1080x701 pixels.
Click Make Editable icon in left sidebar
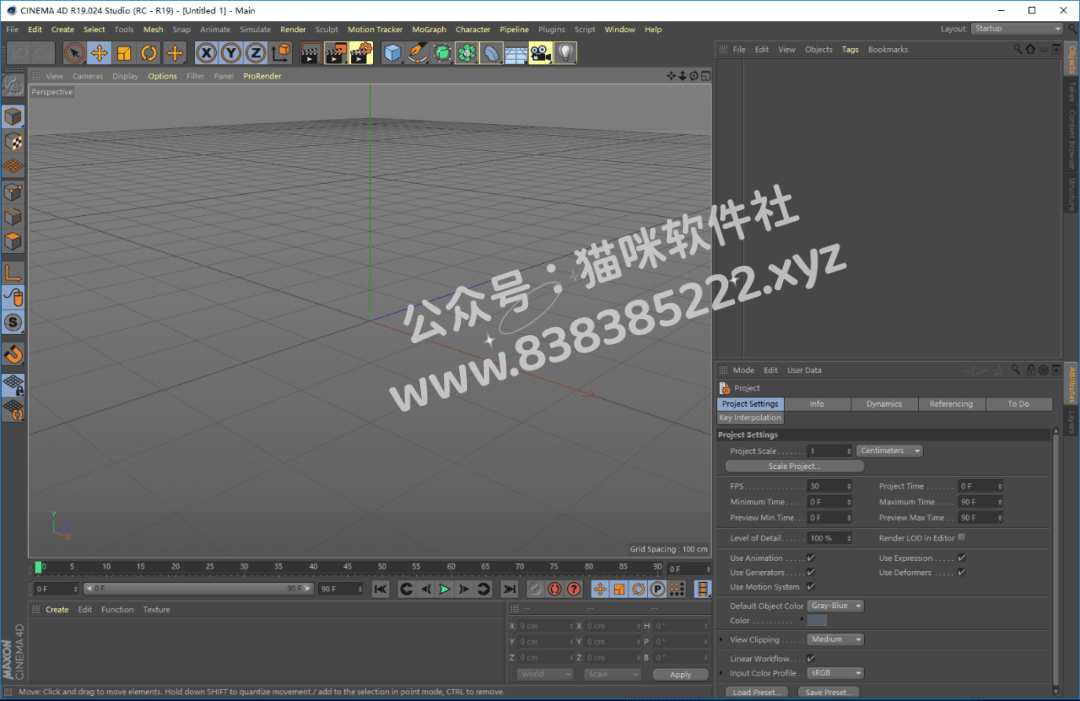13,86
